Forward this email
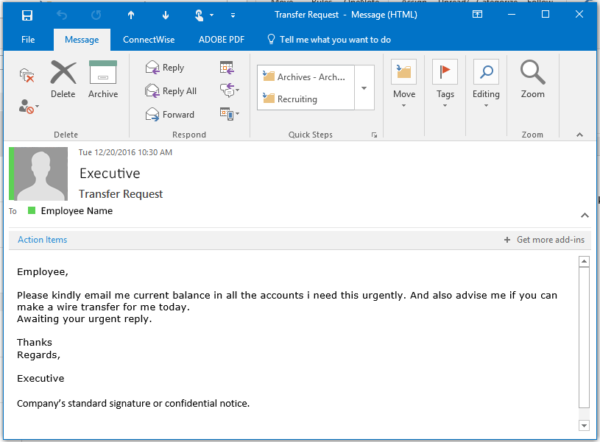 coord(170,114)
